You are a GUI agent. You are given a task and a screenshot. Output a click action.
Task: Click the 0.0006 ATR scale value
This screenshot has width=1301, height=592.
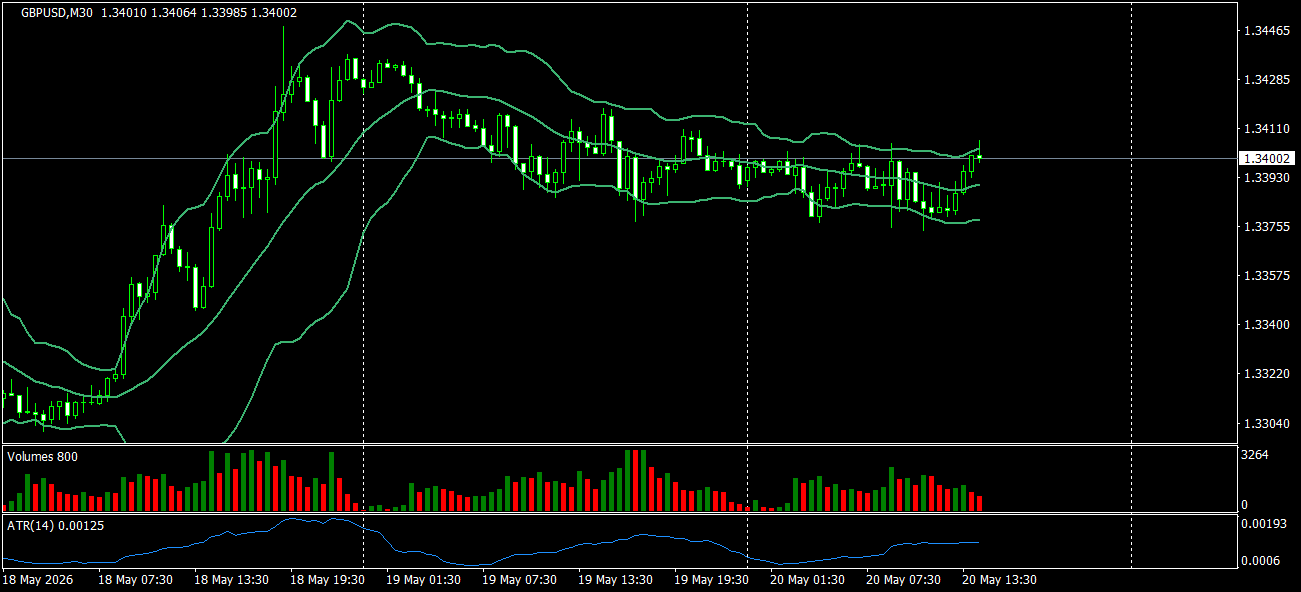(1261, 560)
